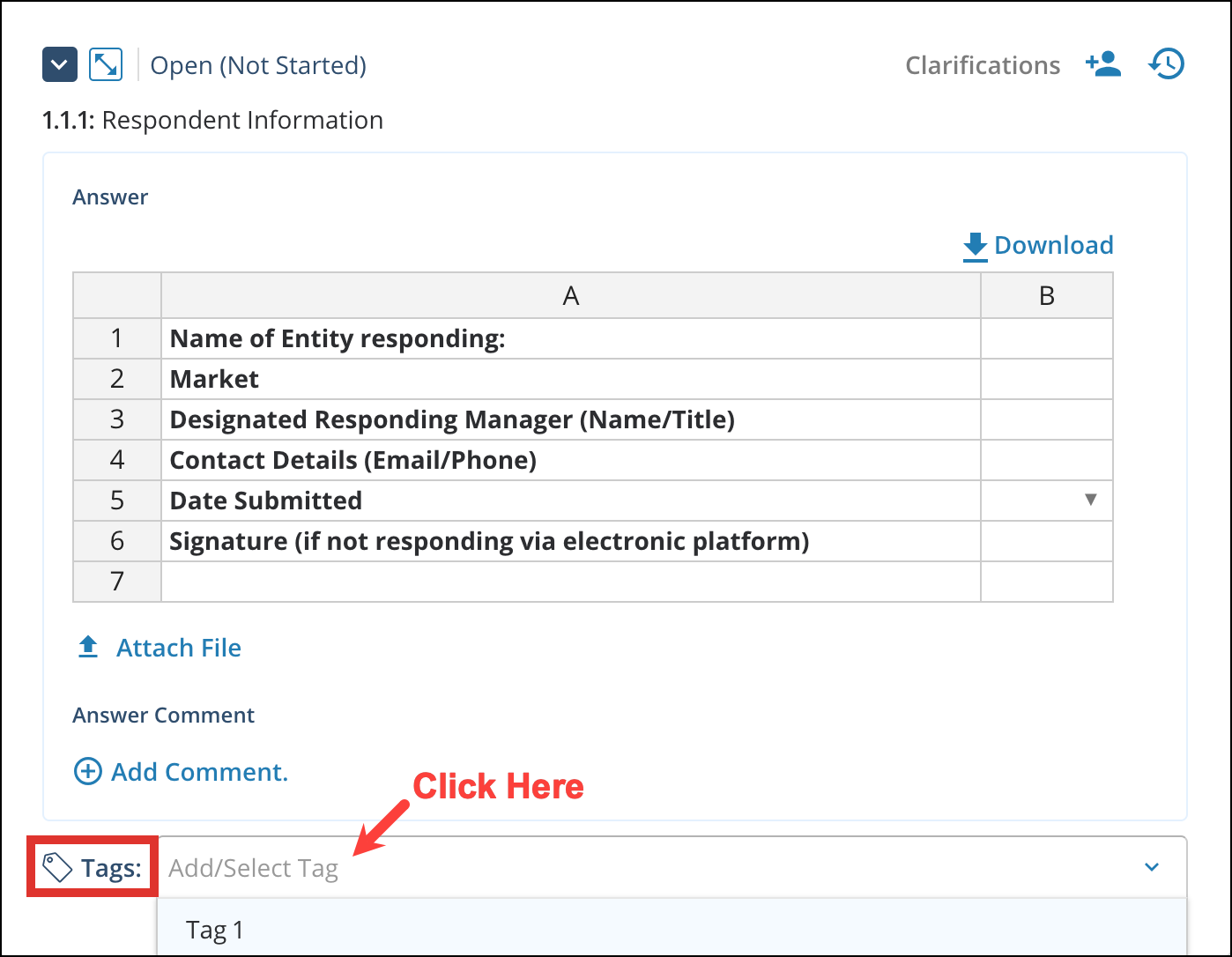Click the plus icon next to Add Comment

pos(87,772)
